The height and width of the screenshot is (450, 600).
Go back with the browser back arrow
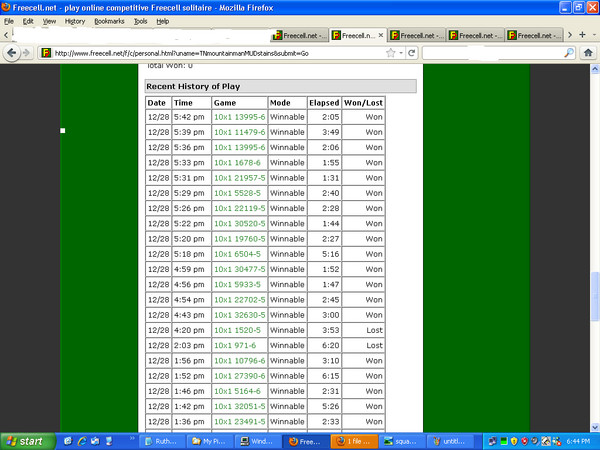tap(11, 53)
